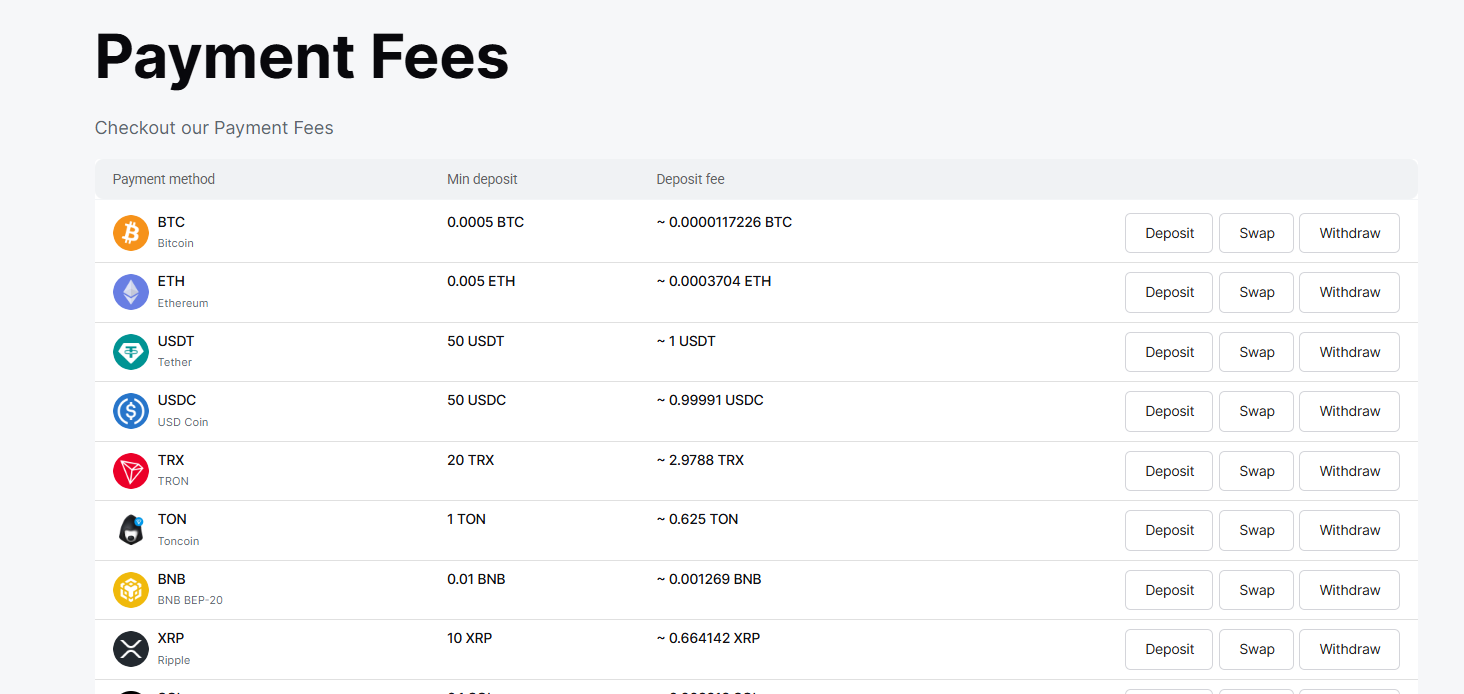1464x694 pixels.
Task: Choose Swap in the USDT row
Action: [1256, 352]
